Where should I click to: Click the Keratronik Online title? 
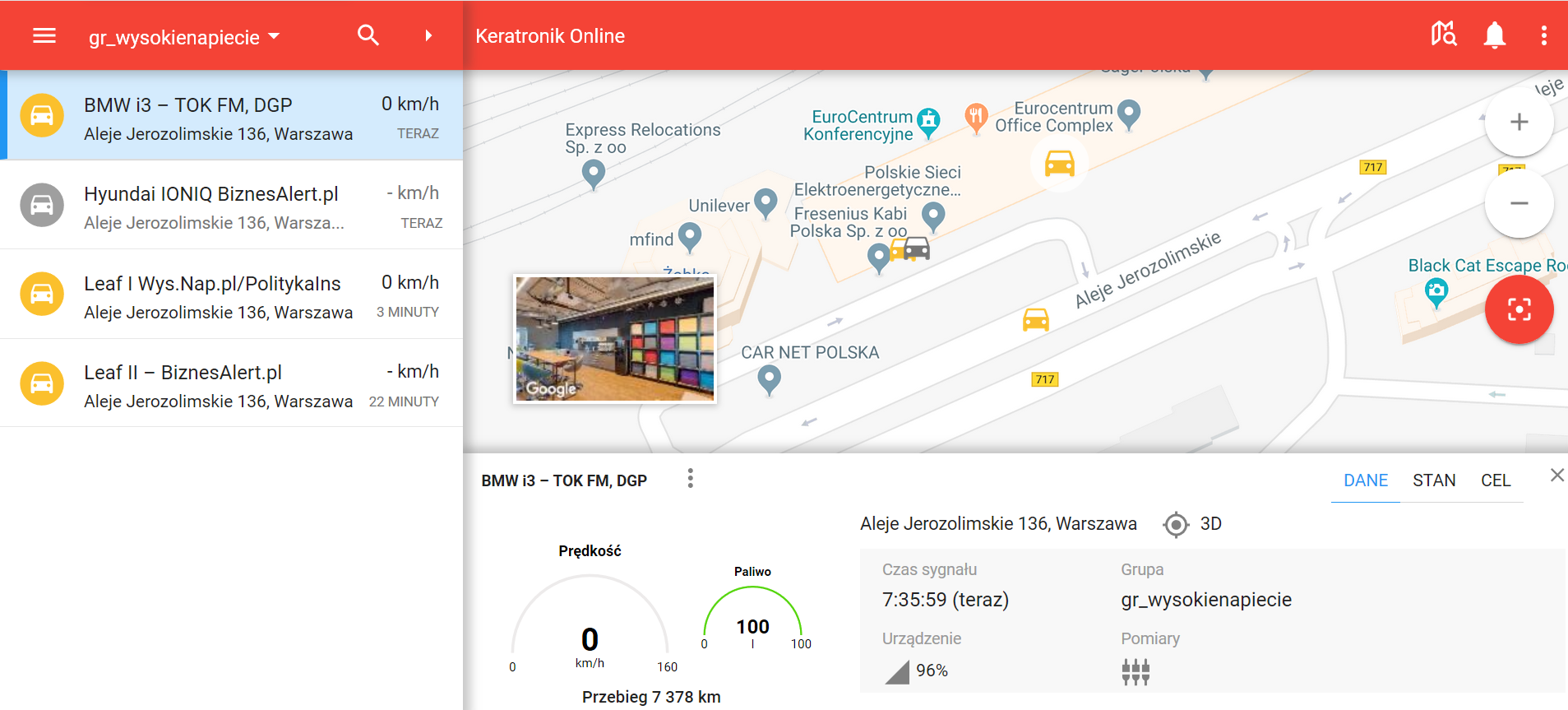tap(550, 36)
